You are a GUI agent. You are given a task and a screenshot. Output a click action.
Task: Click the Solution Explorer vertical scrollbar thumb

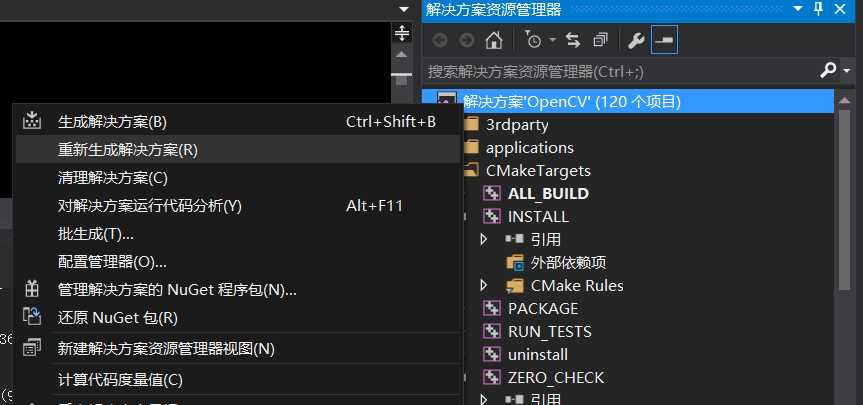845,200
